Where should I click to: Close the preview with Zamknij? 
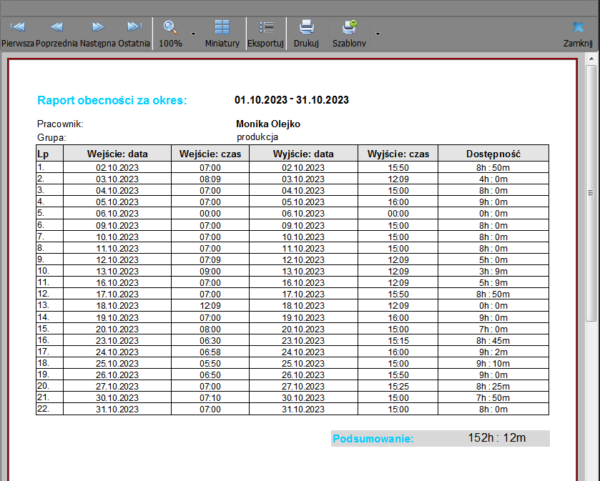coord(578,32)
